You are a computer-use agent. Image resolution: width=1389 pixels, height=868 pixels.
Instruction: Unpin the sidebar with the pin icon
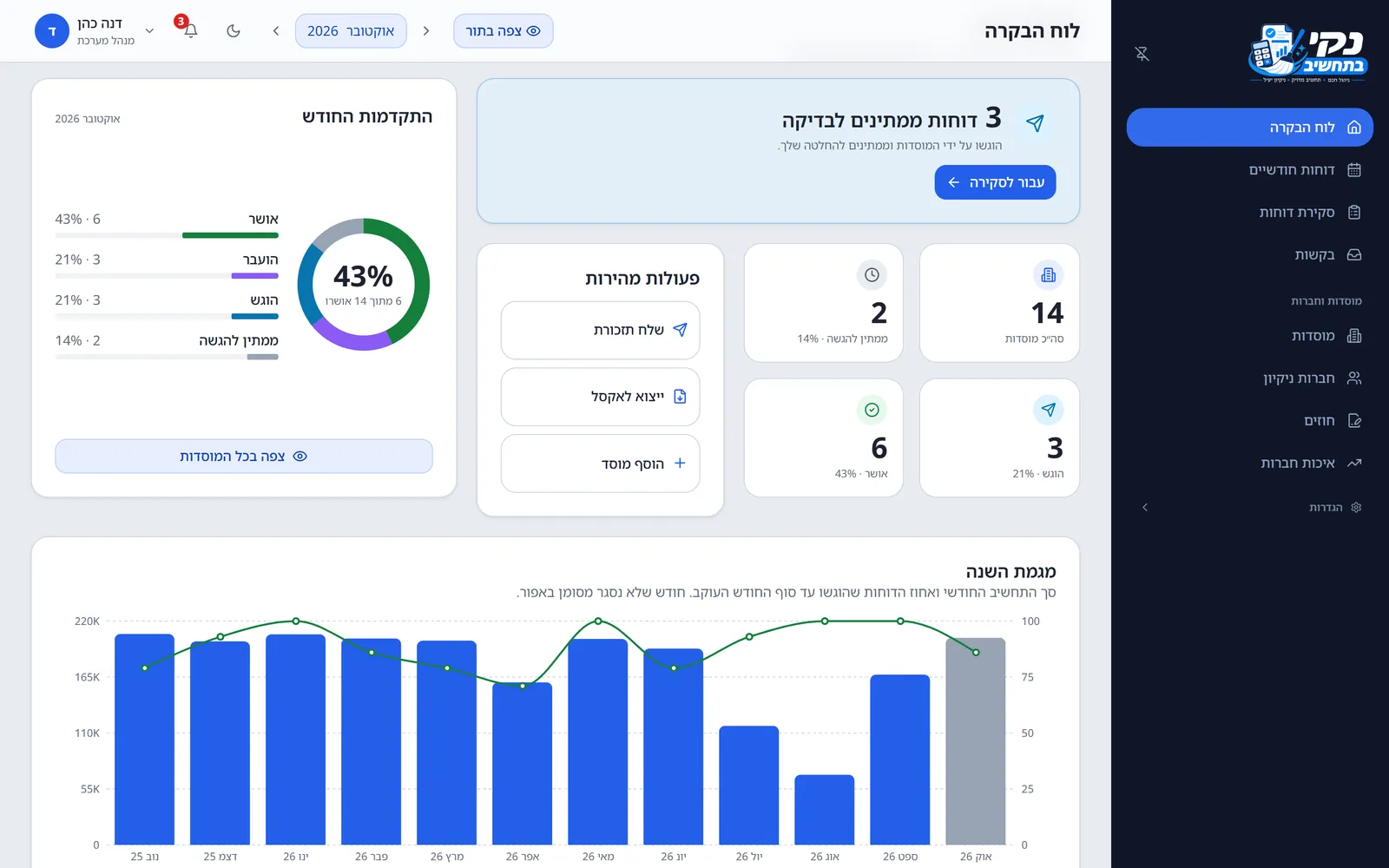pyautogui.click(x=1142, y=54)
